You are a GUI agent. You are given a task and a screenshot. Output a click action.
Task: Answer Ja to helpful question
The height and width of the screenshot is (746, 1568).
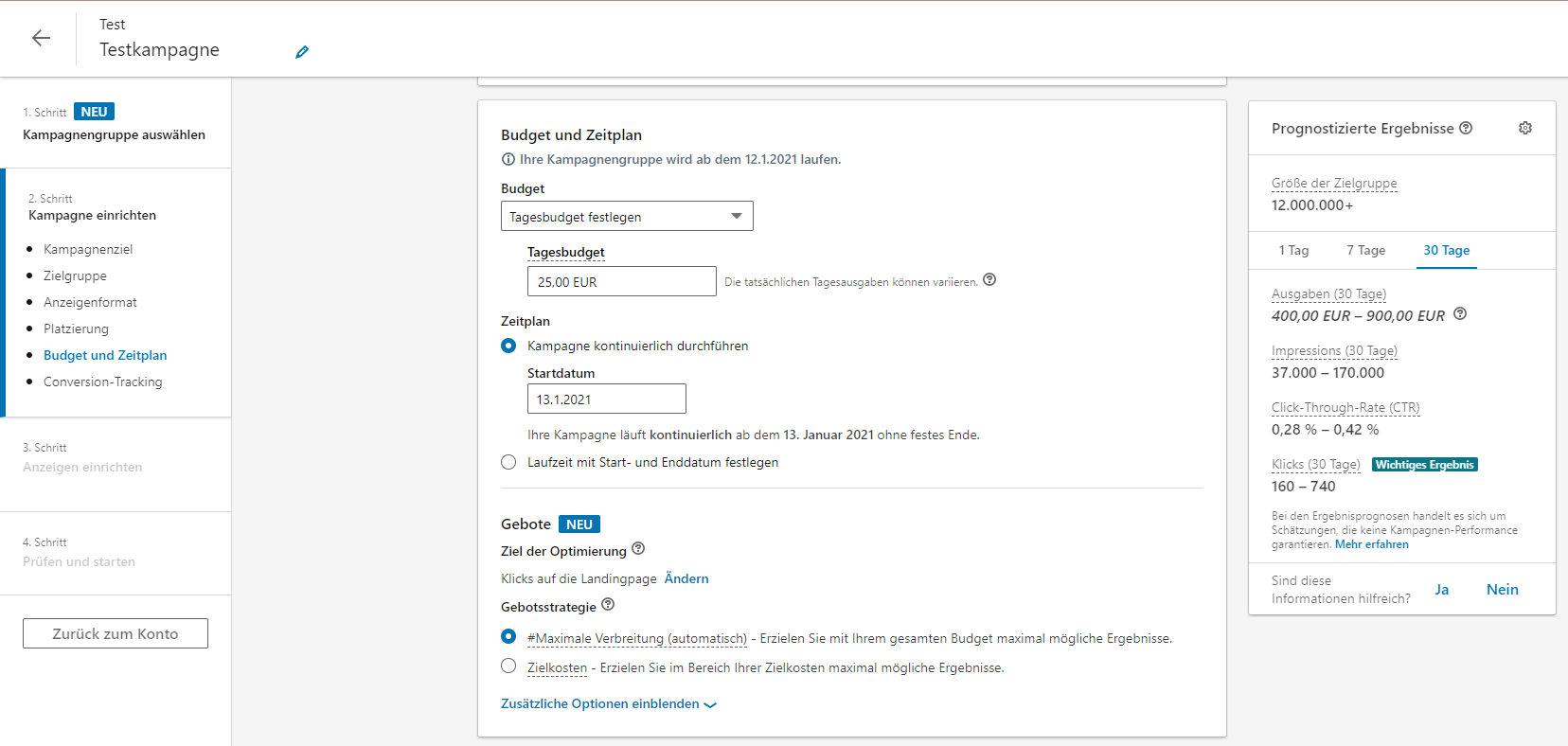tap(1441, 589)
